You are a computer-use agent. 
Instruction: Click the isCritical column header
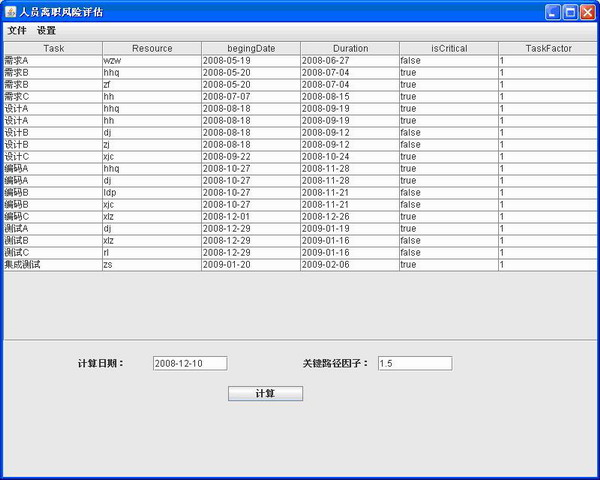coord(449,48)
